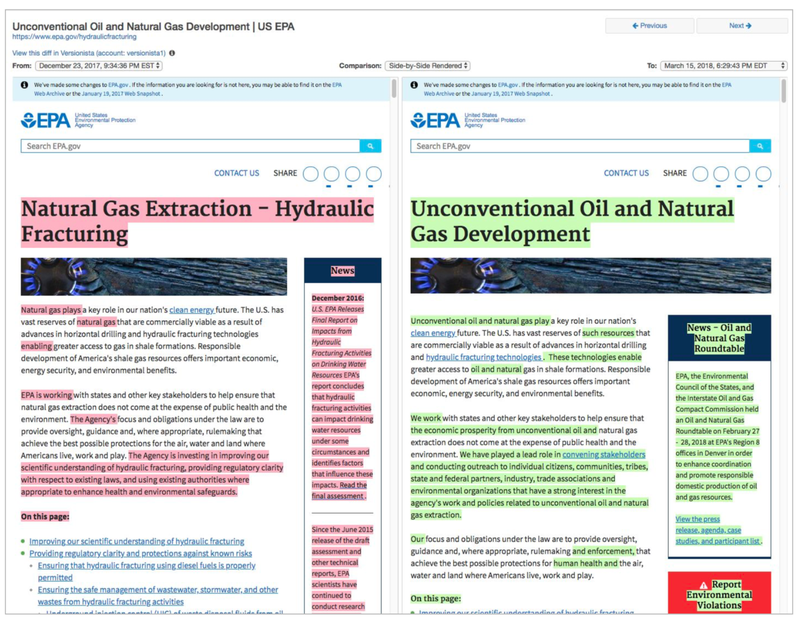The image size is (800, 626).
Task: Click CONTACT US in right pane
Action: click(627, 173)
